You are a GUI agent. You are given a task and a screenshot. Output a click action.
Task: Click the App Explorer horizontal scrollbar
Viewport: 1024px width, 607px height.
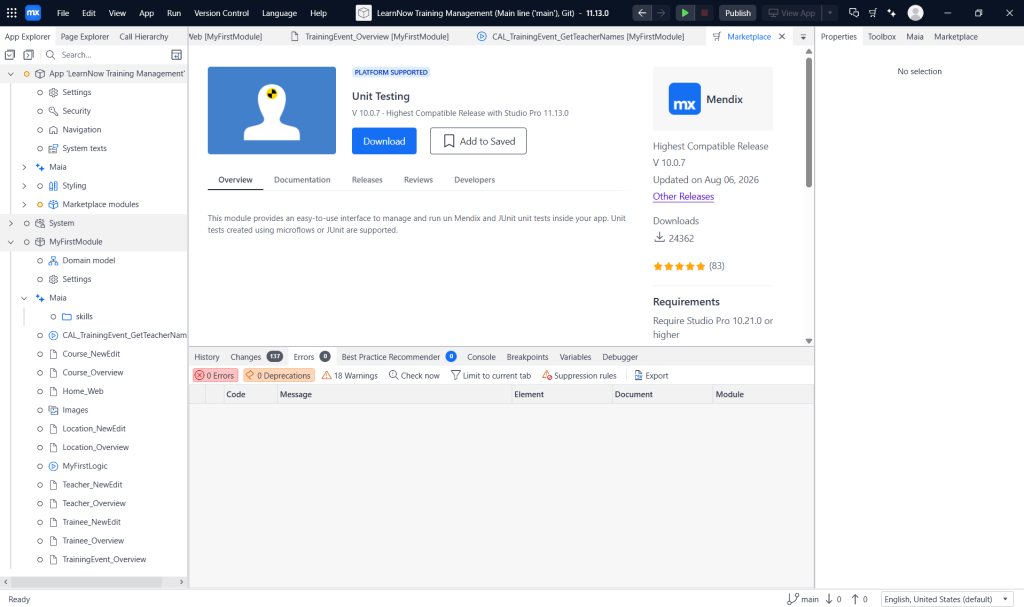(87, 582)
